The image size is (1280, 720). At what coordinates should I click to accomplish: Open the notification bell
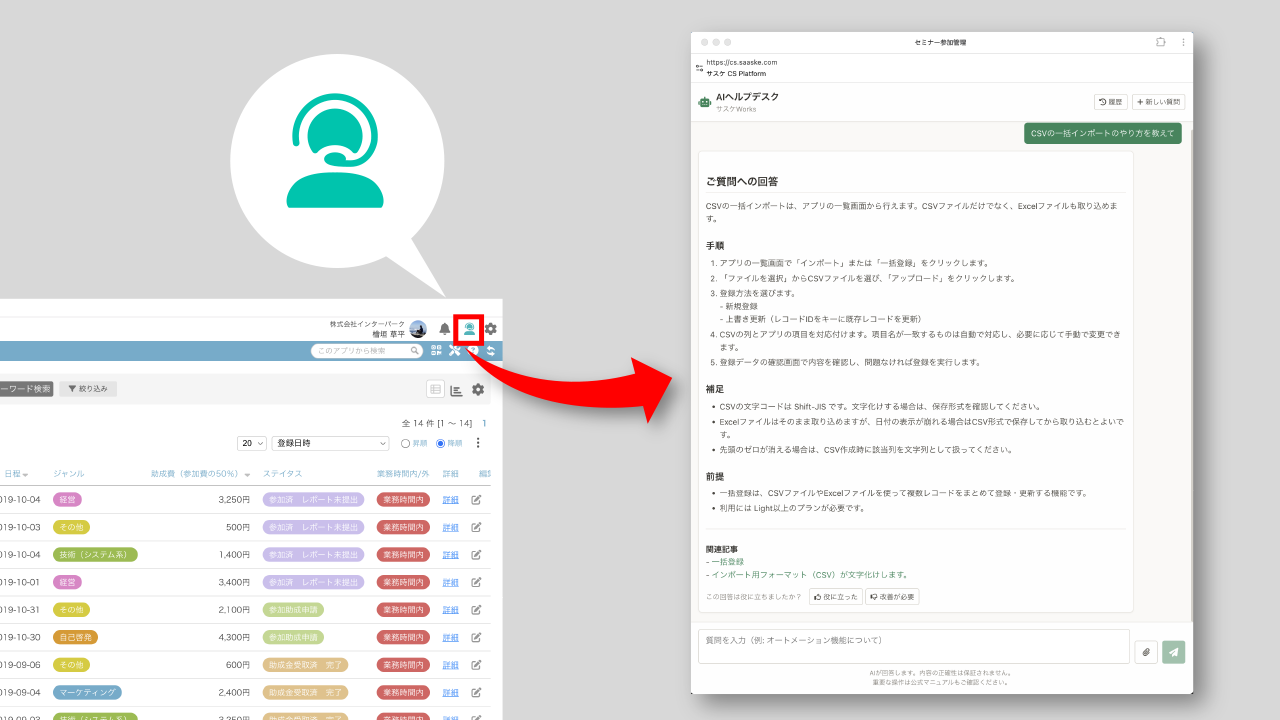point(445,329)
